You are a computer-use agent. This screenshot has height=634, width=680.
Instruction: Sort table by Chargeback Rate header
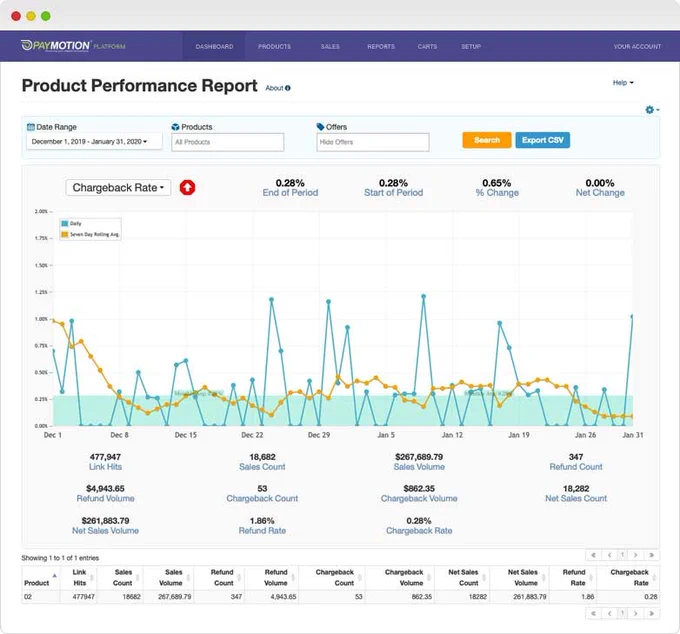(629, 578)
